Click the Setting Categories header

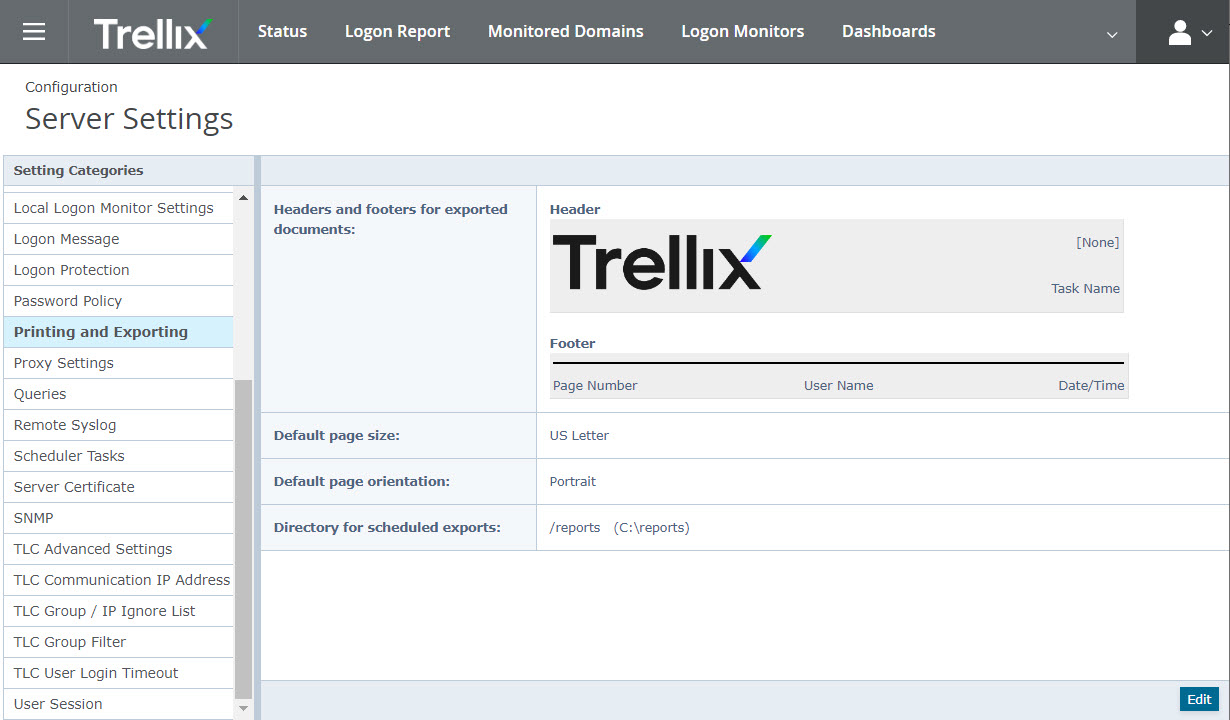(x=78, y=170)
